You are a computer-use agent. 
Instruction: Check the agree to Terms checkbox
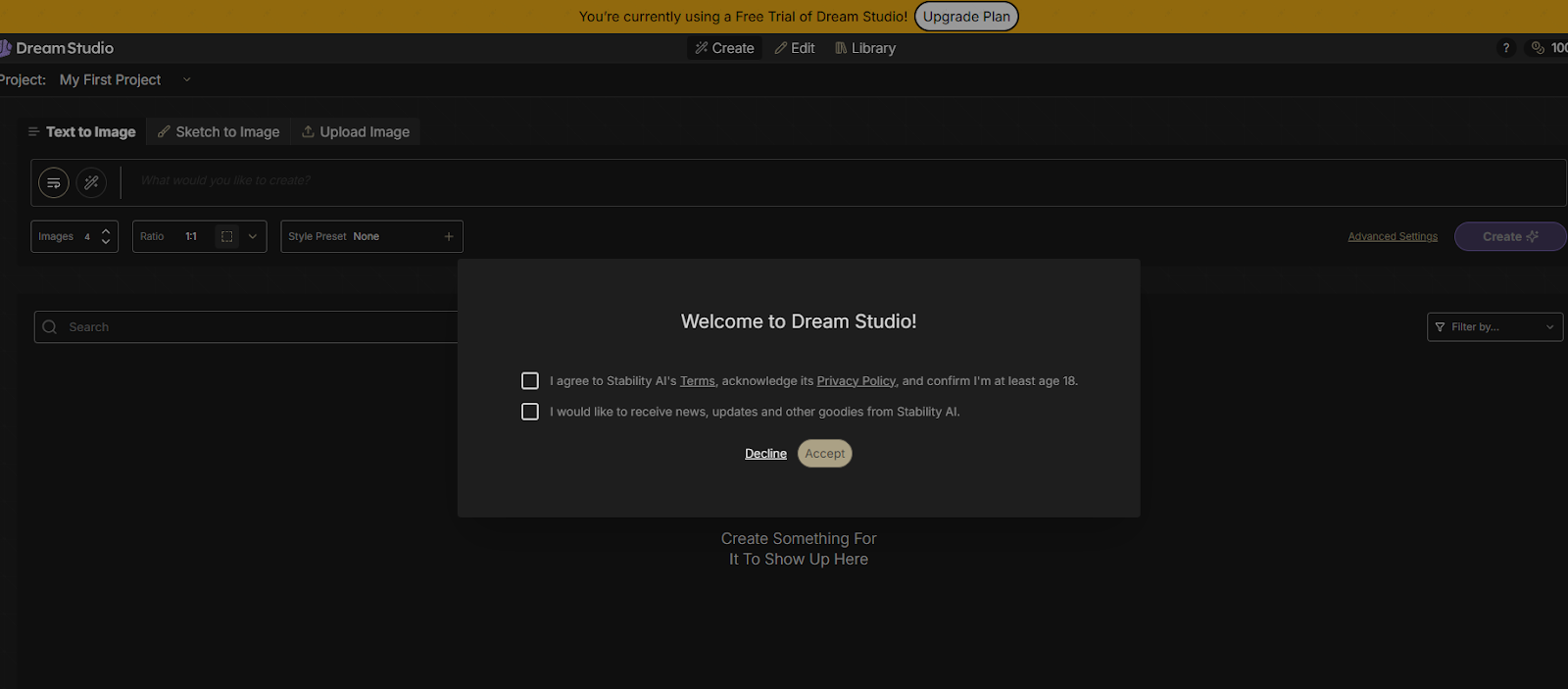pos(530,381)
